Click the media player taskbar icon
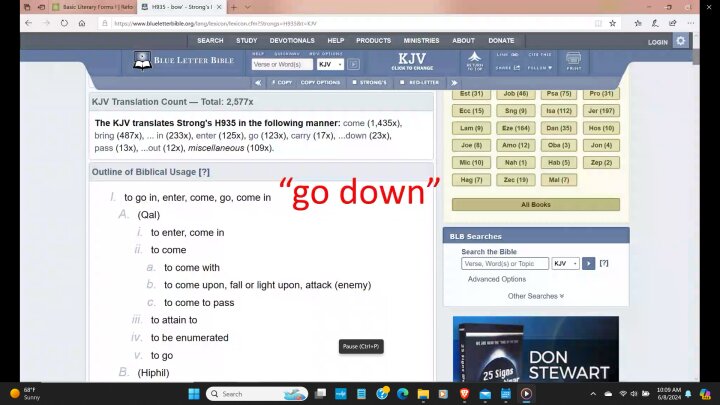This screenshot has width=720, height=405. [x=526, y=394]
